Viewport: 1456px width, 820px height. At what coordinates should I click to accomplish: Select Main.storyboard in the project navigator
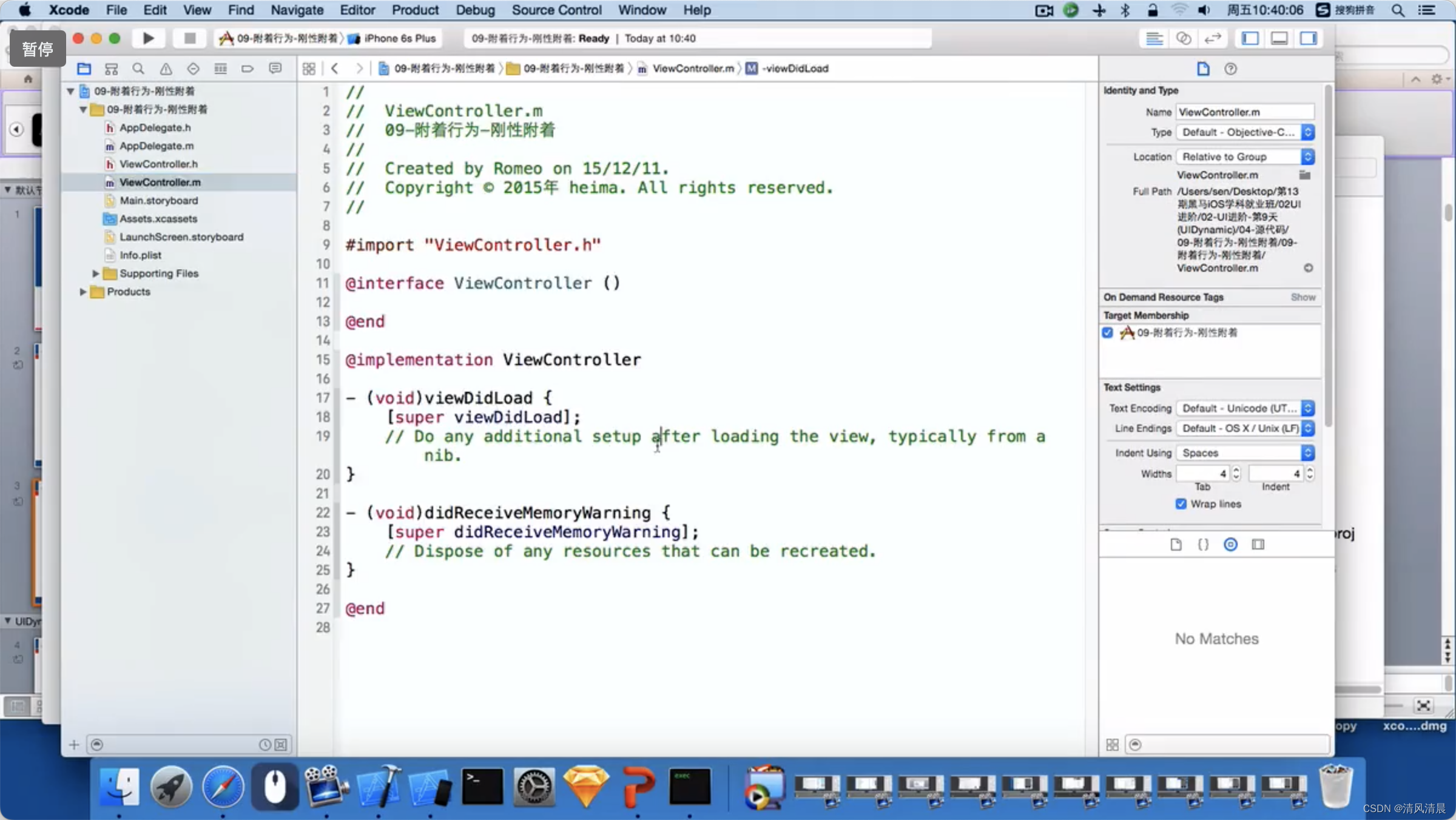tap(158, 200)
